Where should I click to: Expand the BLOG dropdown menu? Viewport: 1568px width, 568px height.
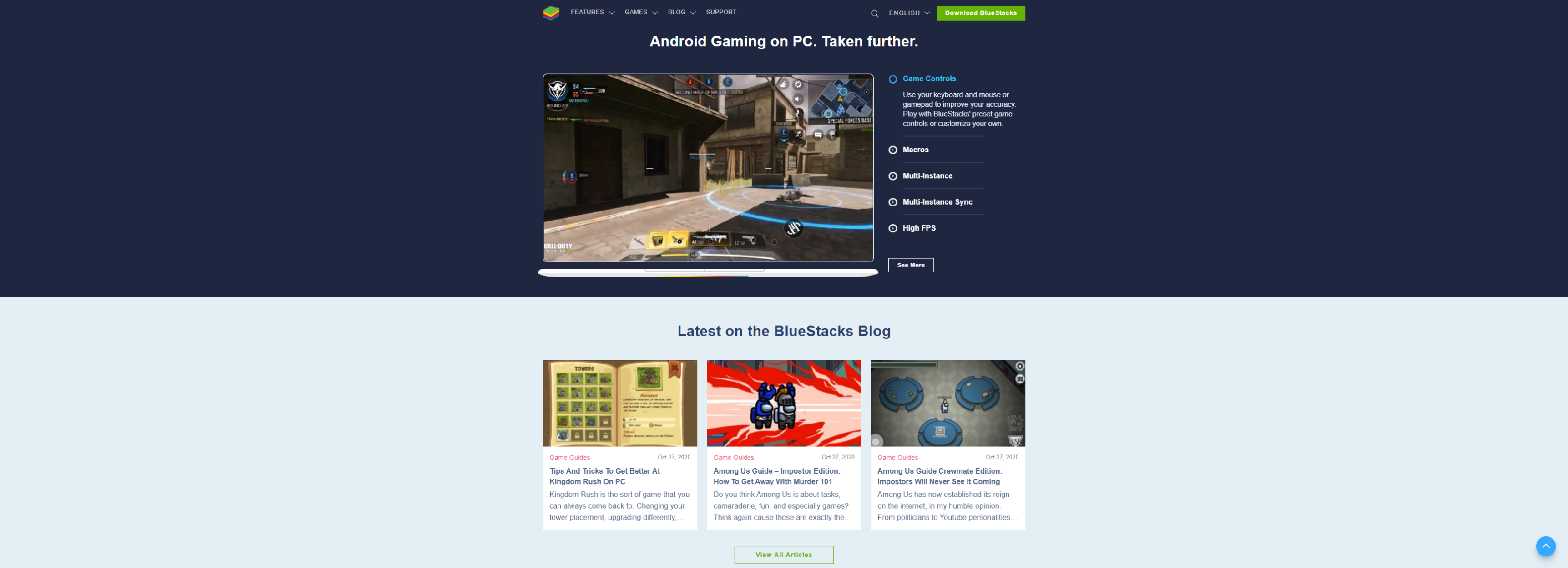[682, 12]
